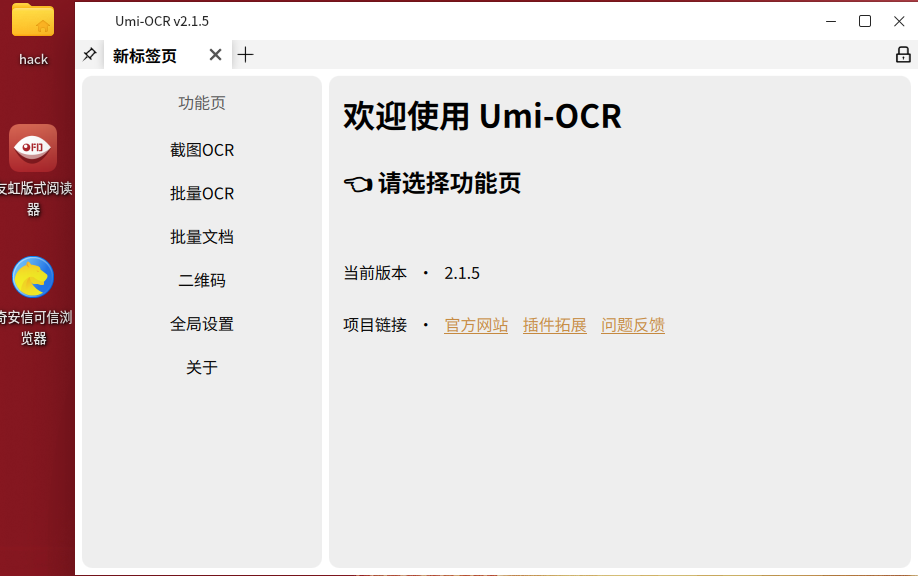This screenshot has width=918, height=576.
Task: Open the 二维码 function page
Action: 202,280
